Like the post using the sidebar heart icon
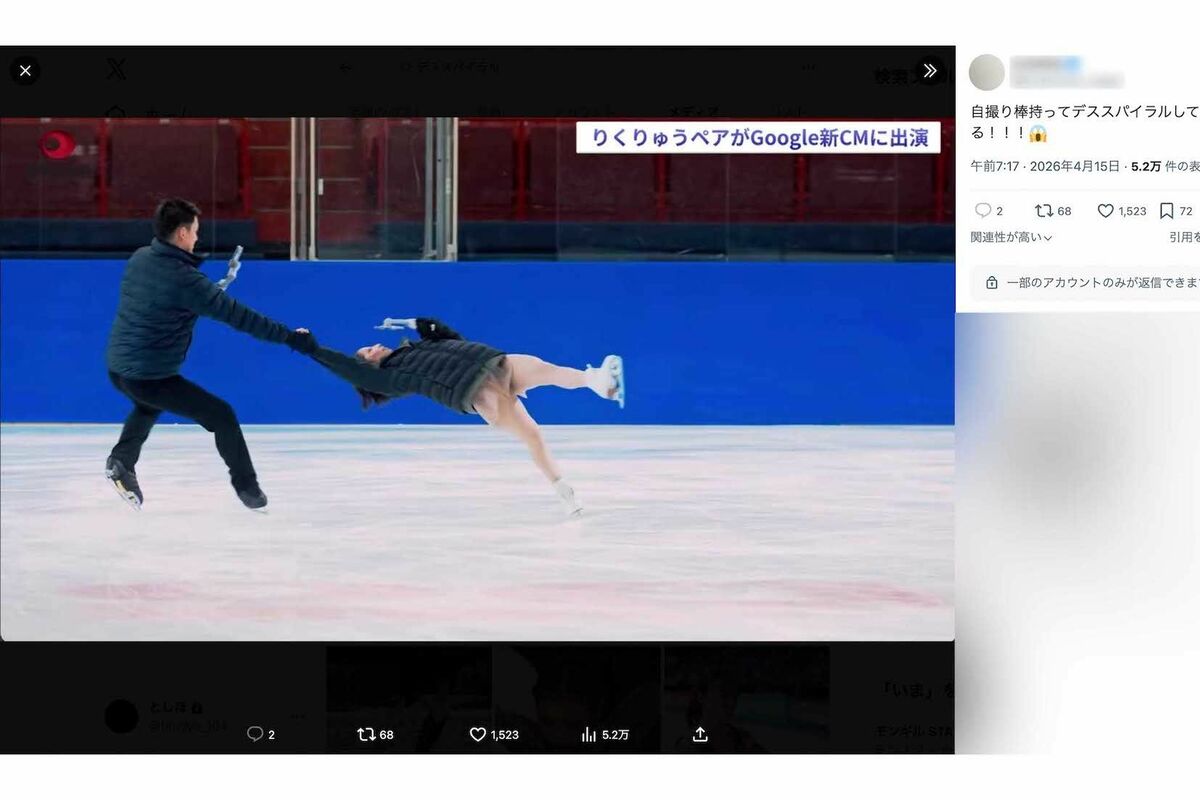The width and height of the screenshot is (1200, 800). 1106,211
